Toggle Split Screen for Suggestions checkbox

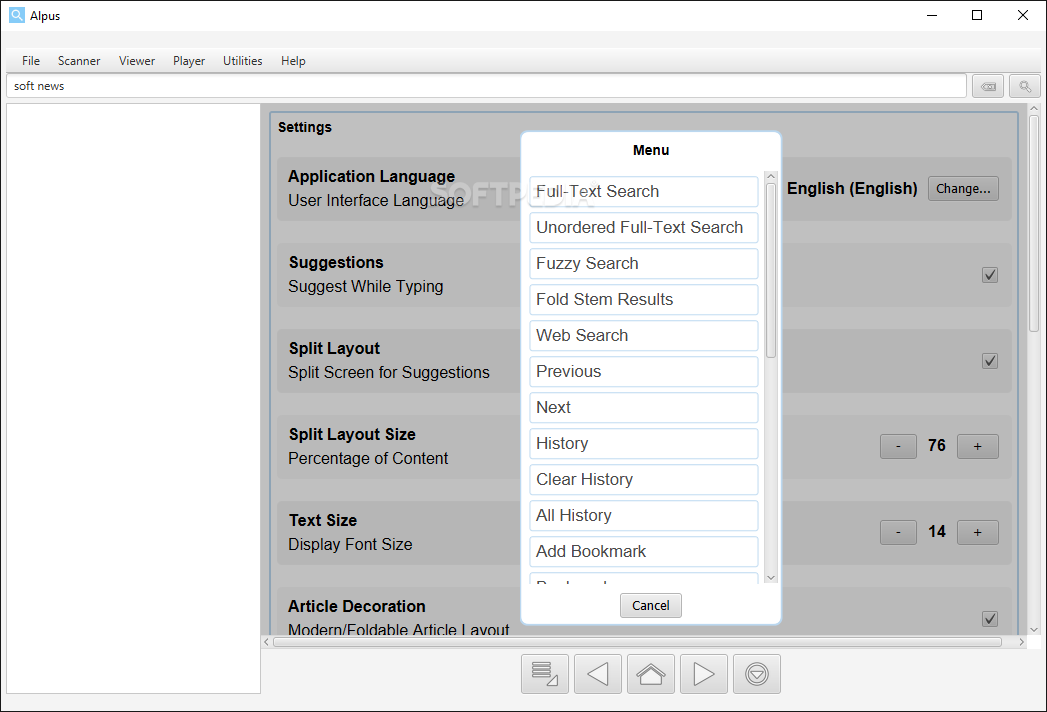click(x=990, y=361)
